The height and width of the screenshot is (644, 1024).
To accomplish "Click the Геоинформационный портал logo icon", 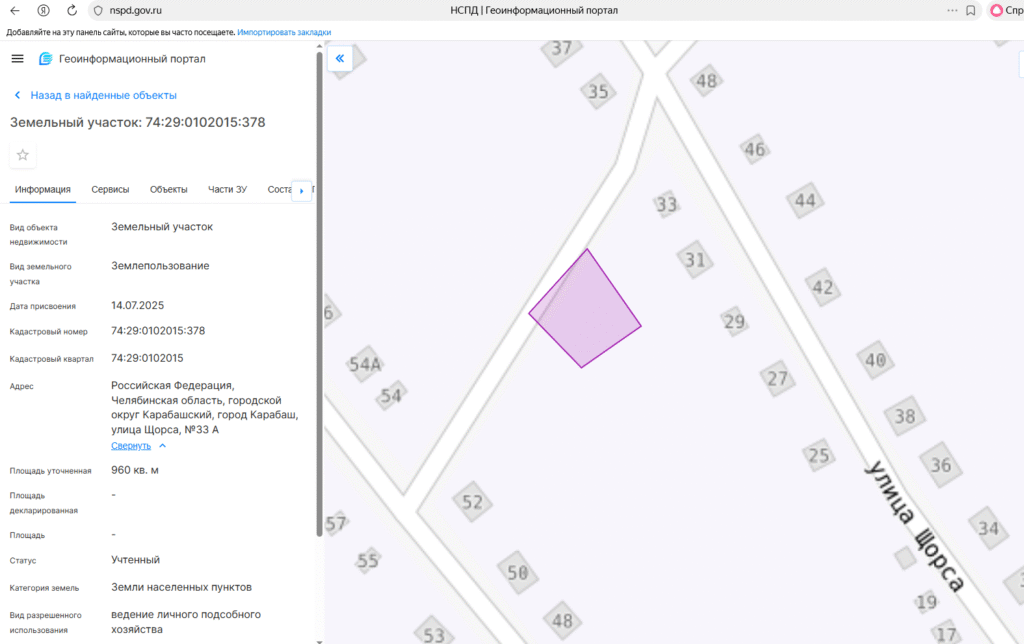I will click(x=45, y=59).
